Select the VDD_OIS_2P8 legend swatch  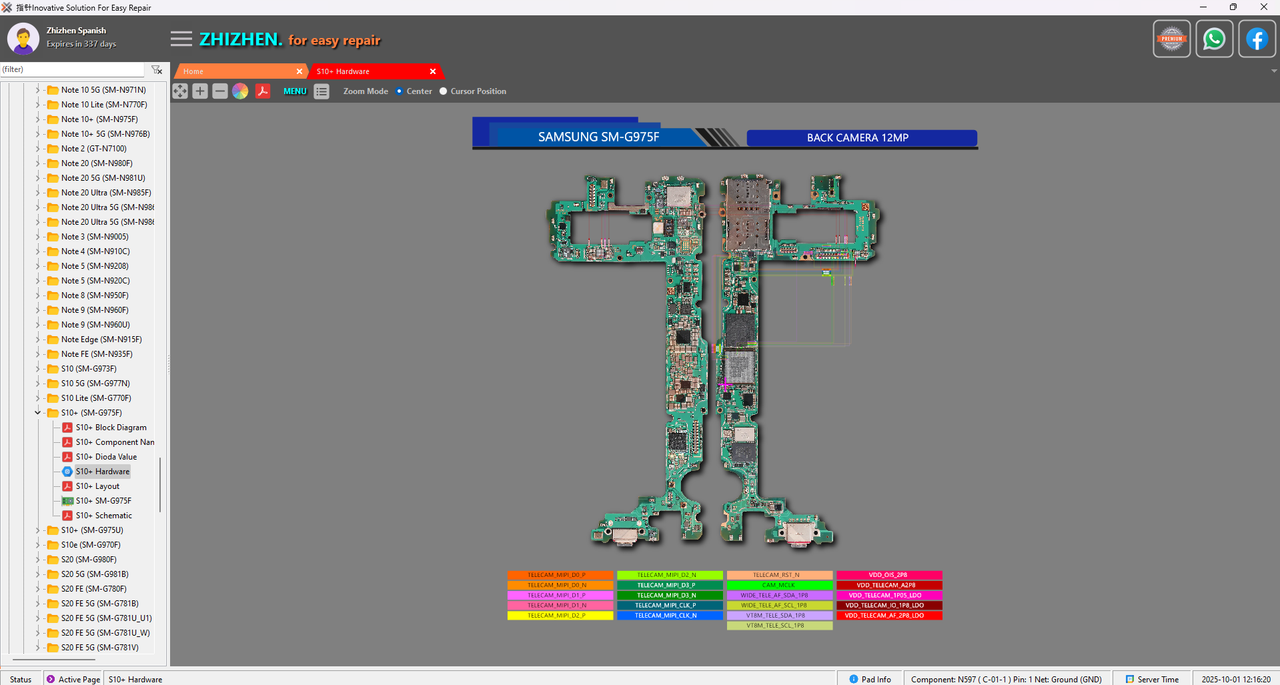click(889, 575)
